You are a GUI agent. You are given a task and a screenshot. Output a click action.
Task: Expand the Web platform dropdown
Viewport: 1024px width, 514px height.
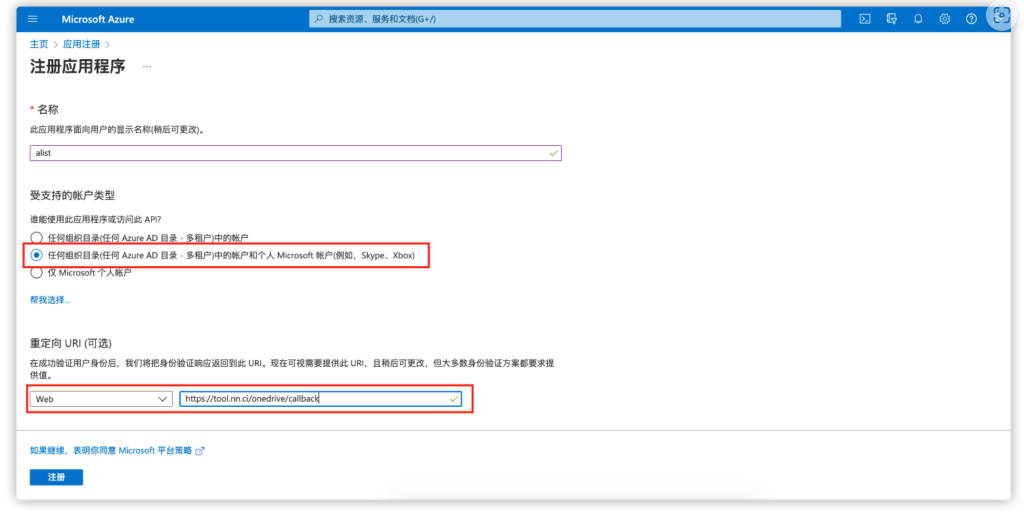(x=101, y=399)
